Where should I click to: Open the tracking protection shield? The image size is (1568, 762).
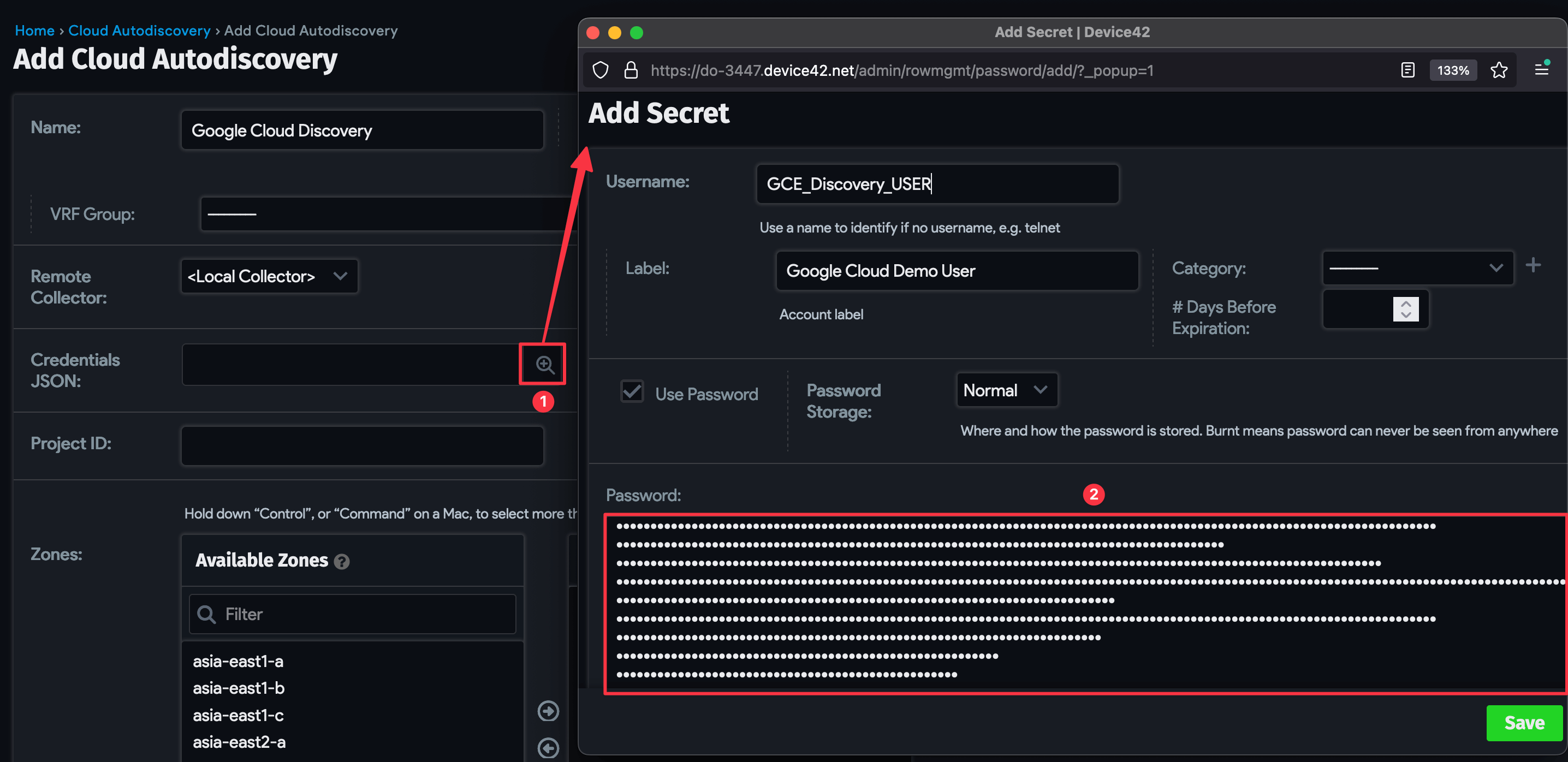(x=599, y=70)
